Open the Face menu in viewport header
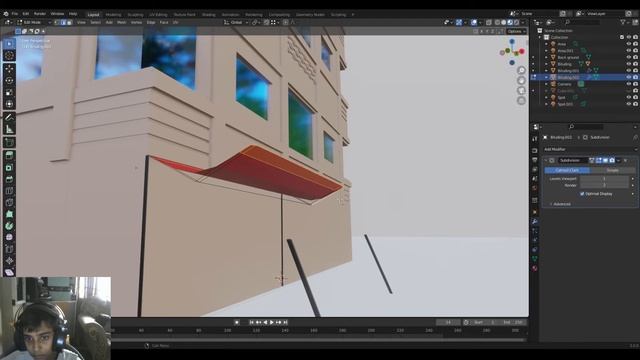The image size is (640, 360). click(164, 22)
